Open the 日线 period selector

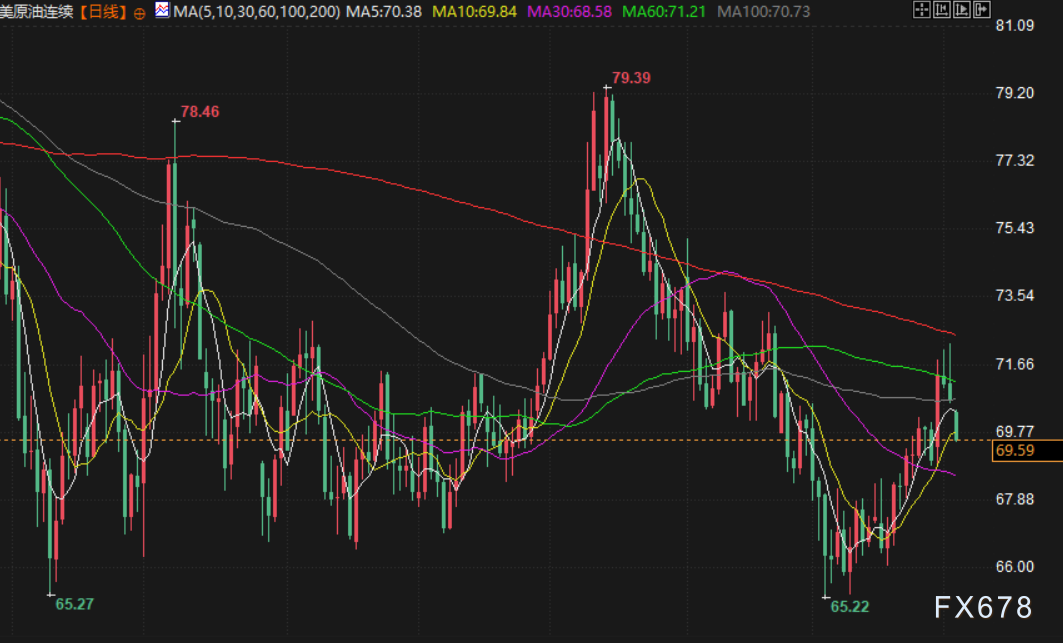[104, 13]
